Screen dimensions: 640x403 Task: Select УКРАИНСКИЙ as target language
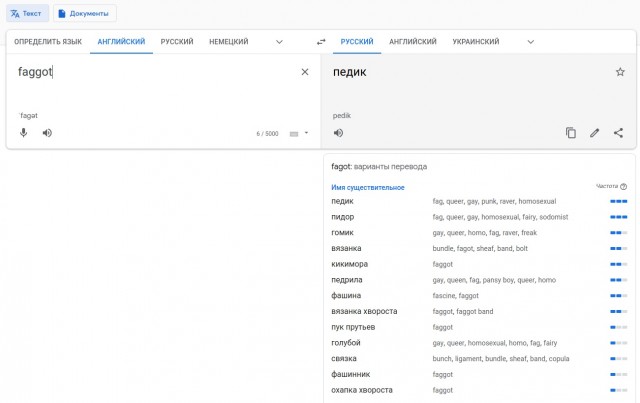[x=476, y=42]
